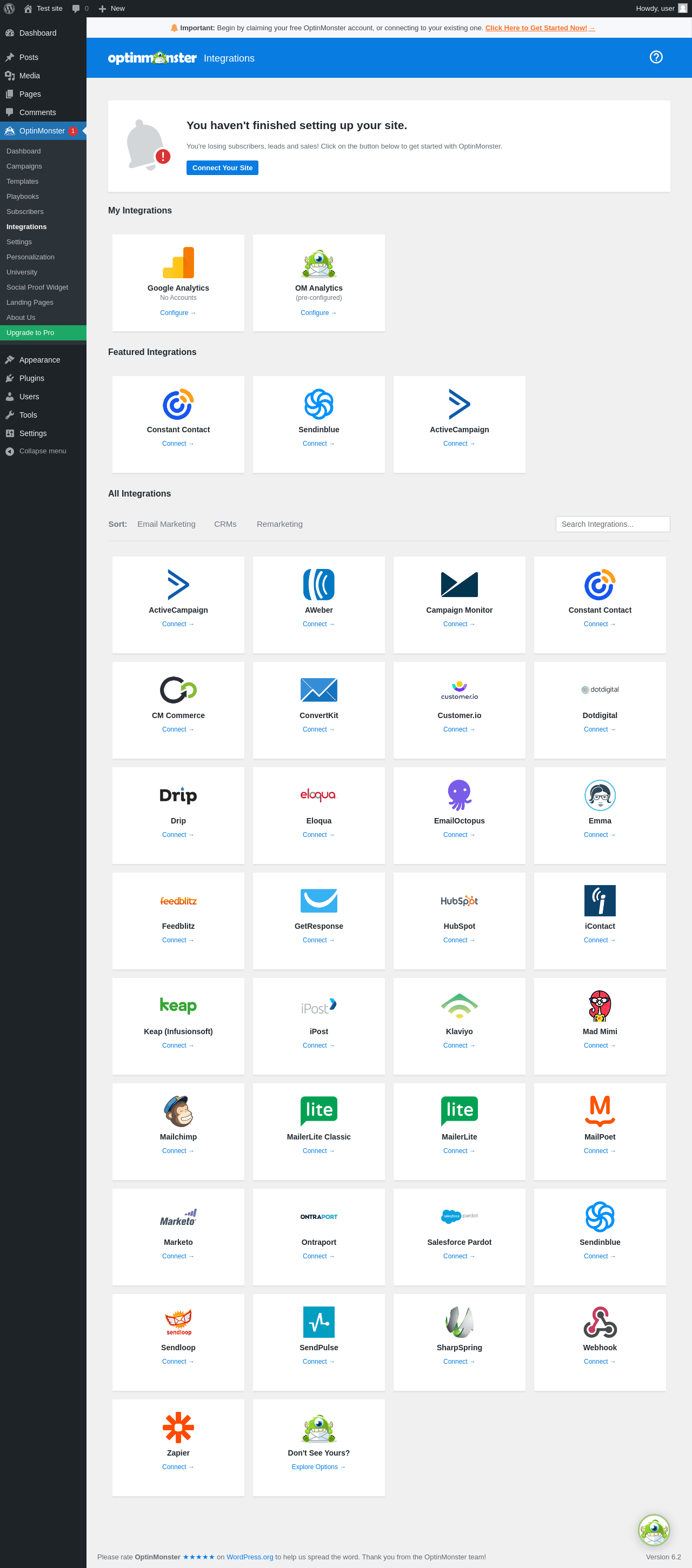Open Media in WordPress sidebar
This screenshot has height=1568, width=692.
[x=43, y=76]
